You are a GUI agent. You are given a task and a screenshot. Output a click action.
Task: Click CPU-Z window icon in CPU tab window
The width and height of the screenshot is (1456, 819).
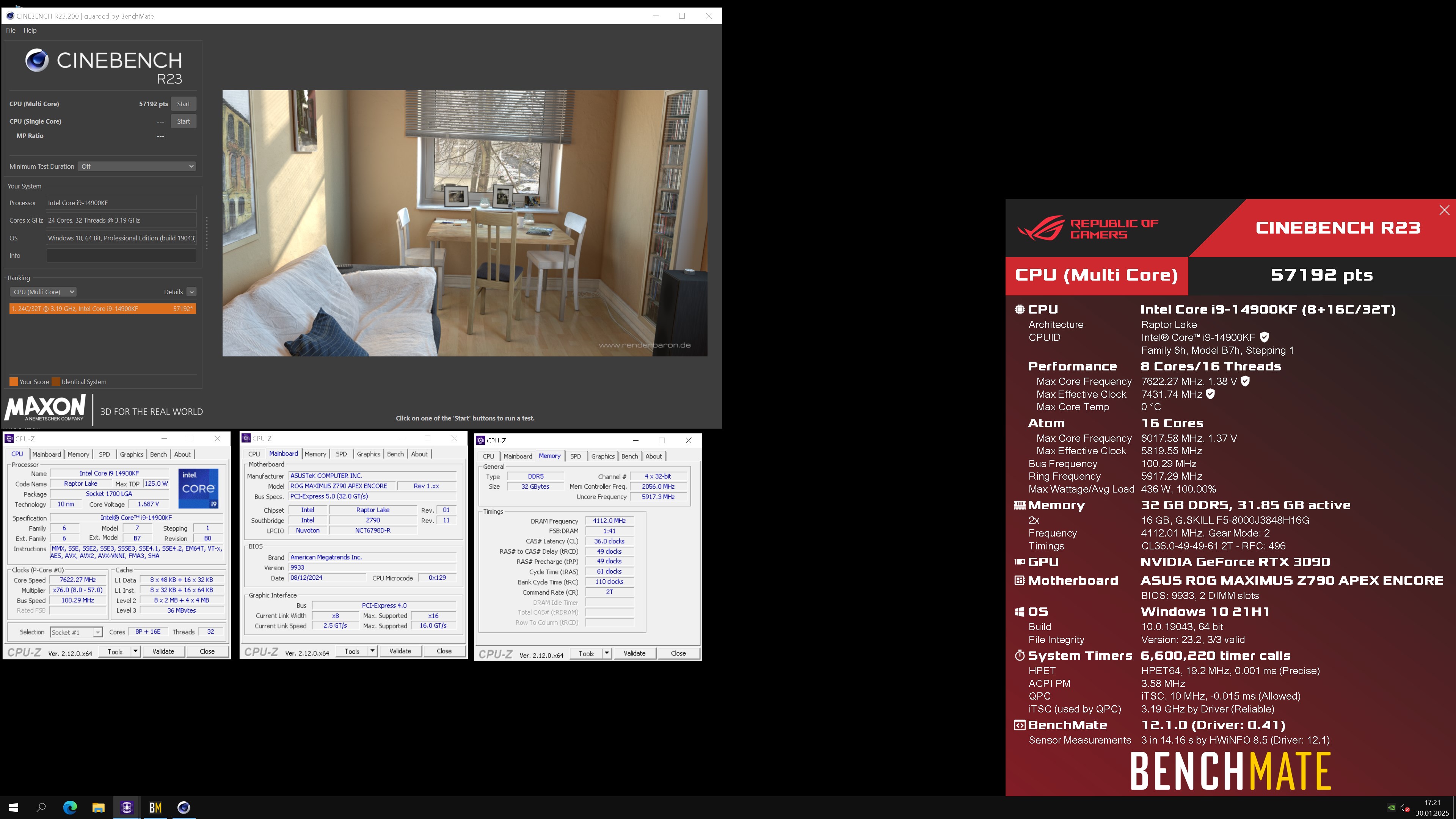click(9, 439)
